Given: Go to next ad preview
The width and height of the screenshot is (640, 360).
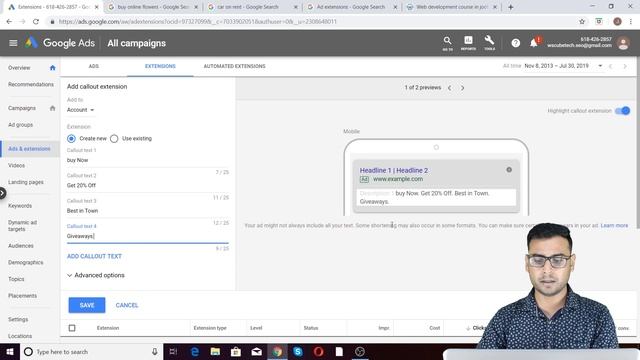Looking at the screenshot, I should 462,88.
